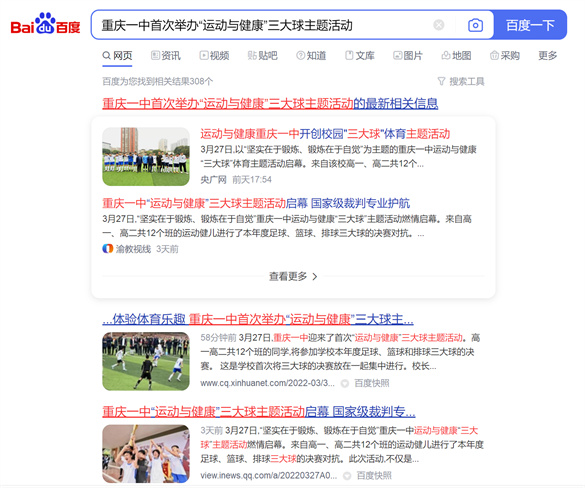Open the 地图 tab
This screenshot has height=488, width=585.
point(456,56)
